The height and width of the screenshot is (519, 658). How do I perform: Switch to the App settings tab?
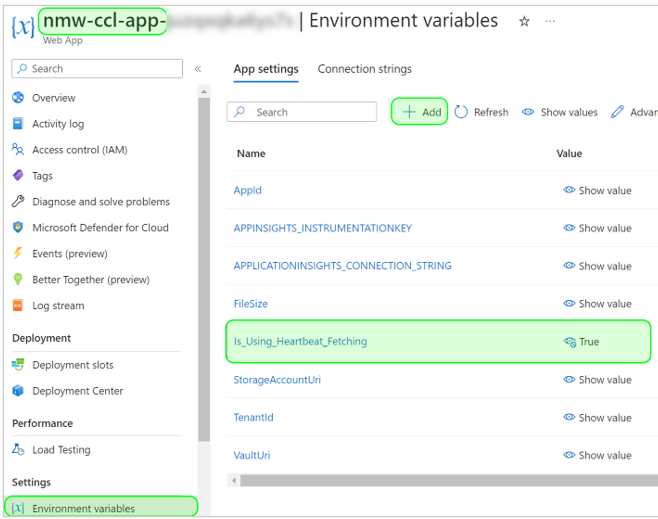point(266,69)
